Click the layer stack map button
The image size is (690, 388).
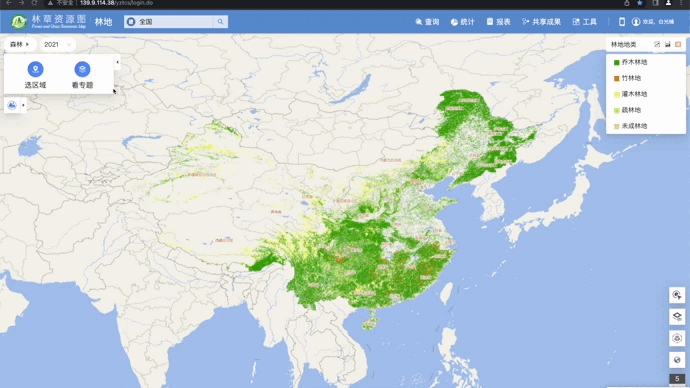click(677, 317)
